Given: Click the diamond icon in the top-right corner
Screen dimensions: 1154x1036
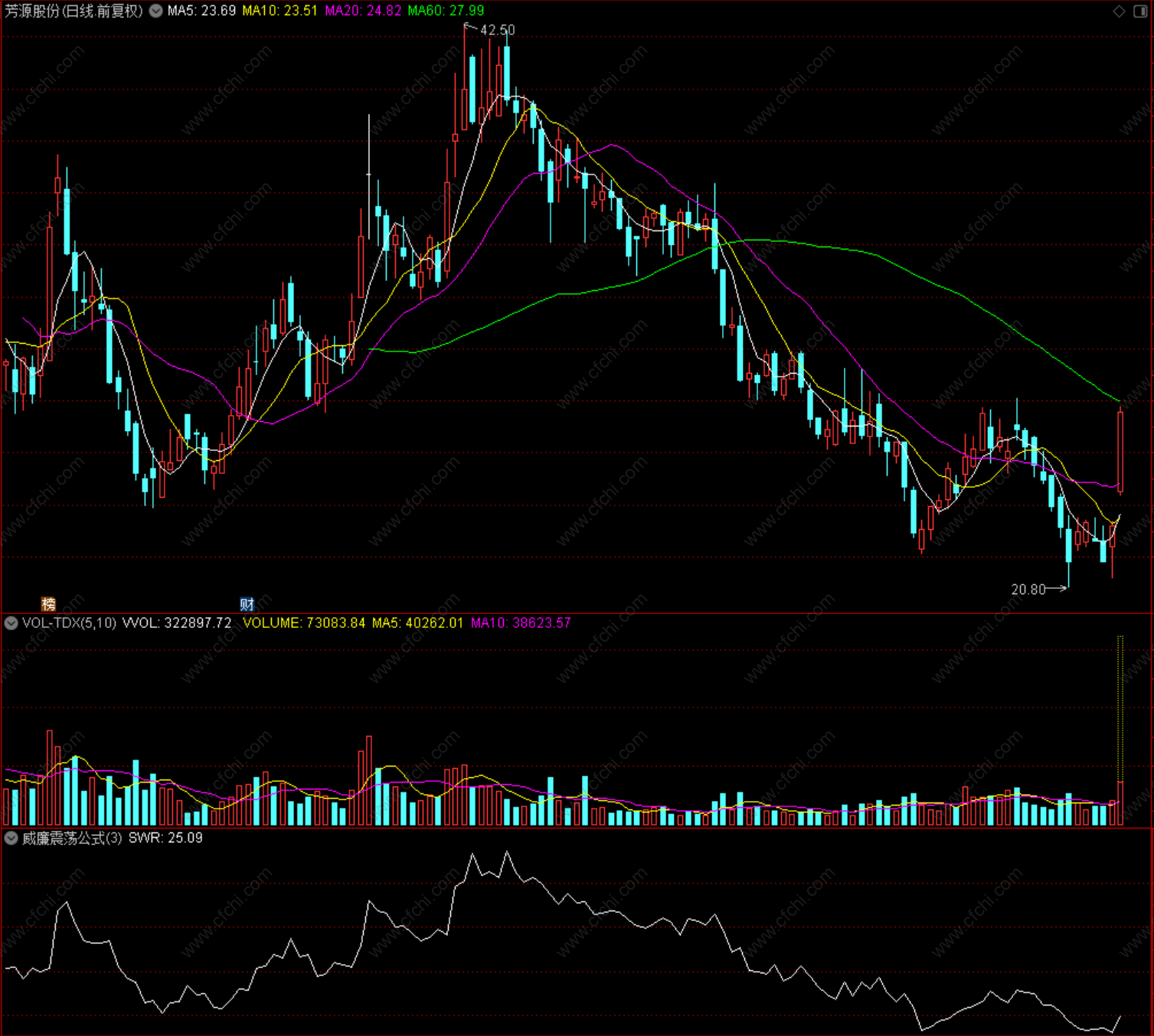Looking at the screenshot, I should pos(1119,11).
